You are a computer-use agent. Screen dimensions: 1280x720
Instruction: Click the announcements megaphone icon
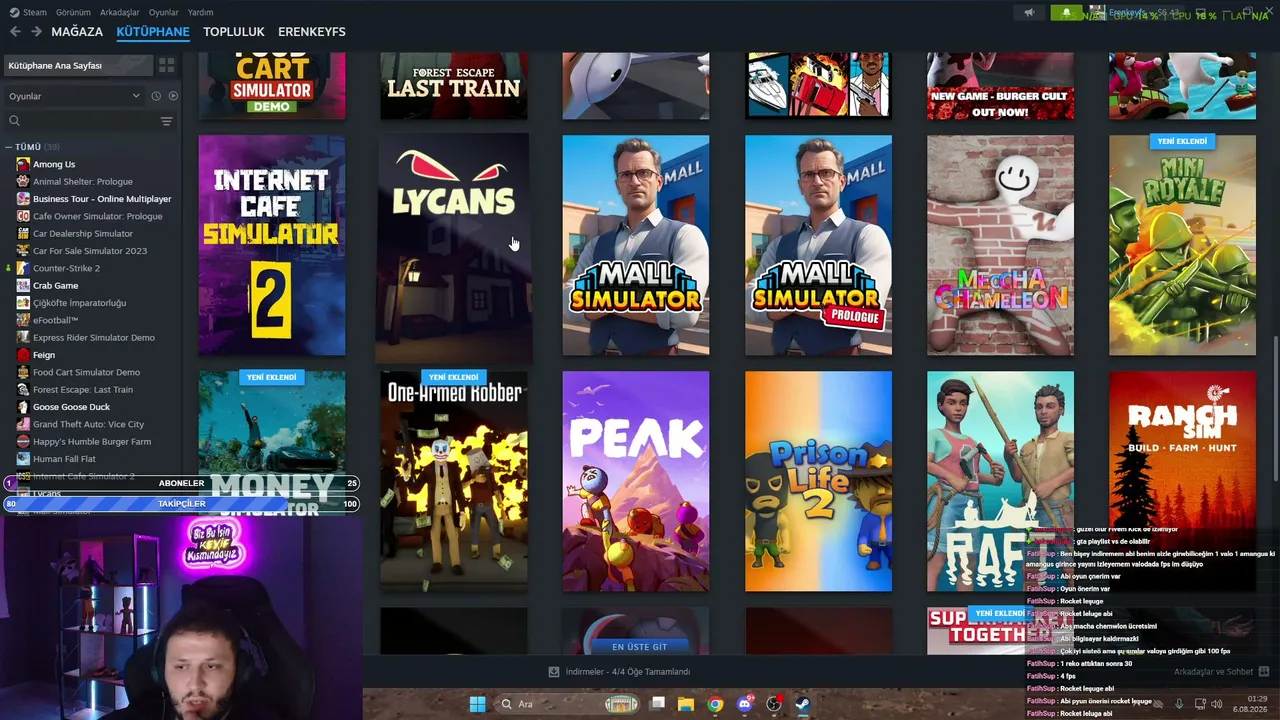[x=1029, y=13]
